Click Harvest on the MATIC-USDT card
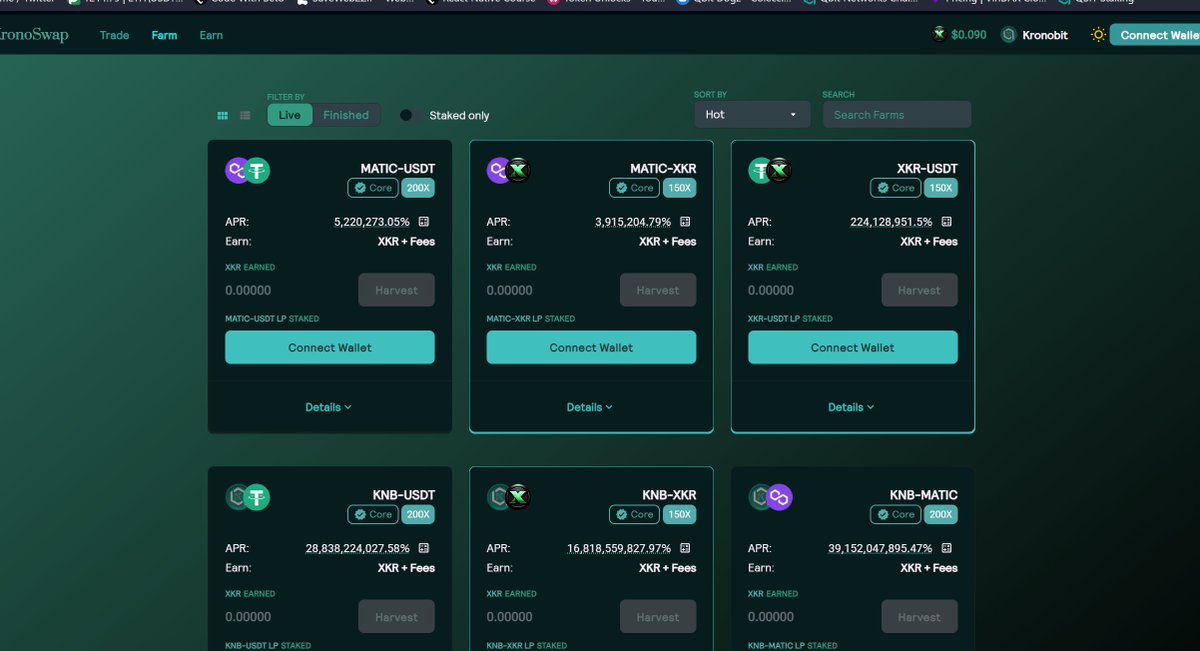This screenshot has height=651, width=1200. [397, 290]
